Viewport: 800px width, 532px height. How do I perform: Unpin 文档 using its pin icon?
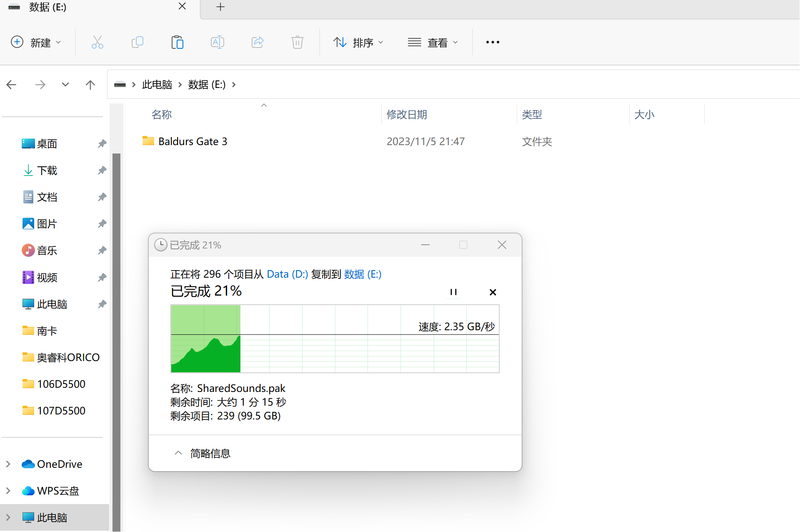click(102, 197)
